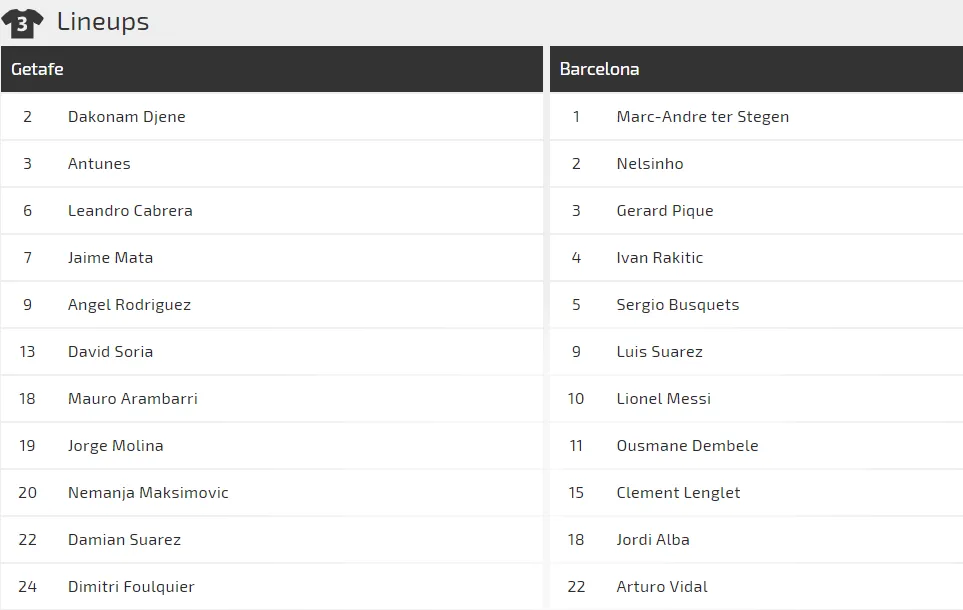Select the Lineups section heading
This screenshot has width=963, height=610.
point(103,22)
